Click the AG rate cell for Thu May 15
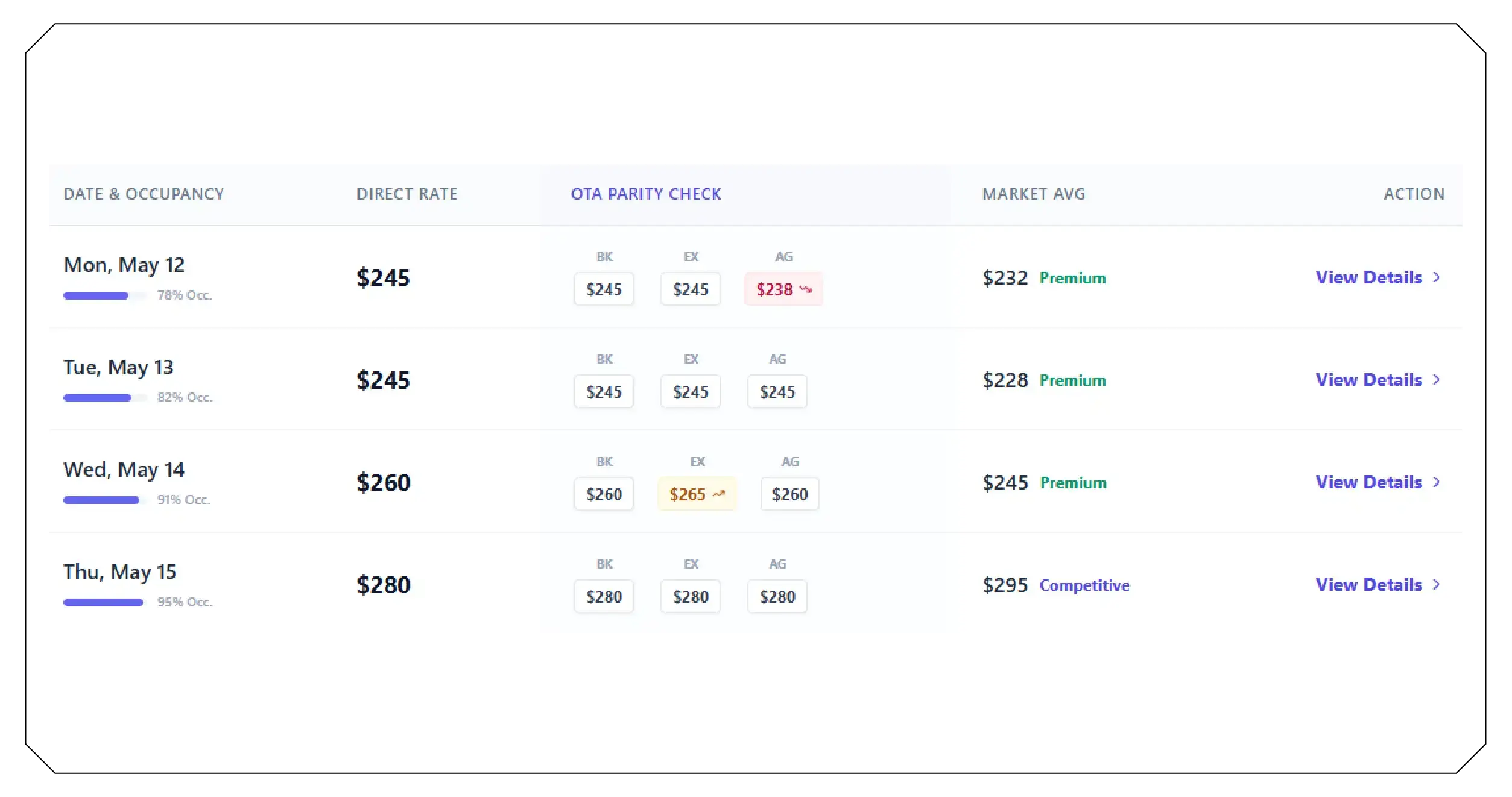The image size is (1512, 797). click(777, 596)
